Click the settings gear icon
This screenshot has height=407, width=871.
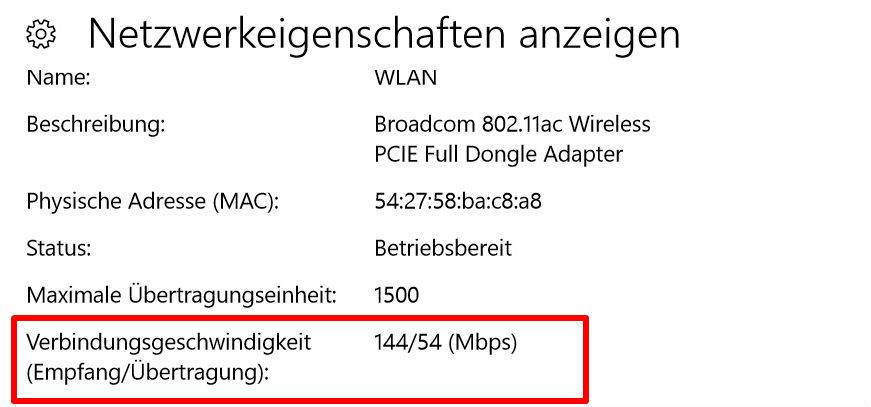(41, 34)
